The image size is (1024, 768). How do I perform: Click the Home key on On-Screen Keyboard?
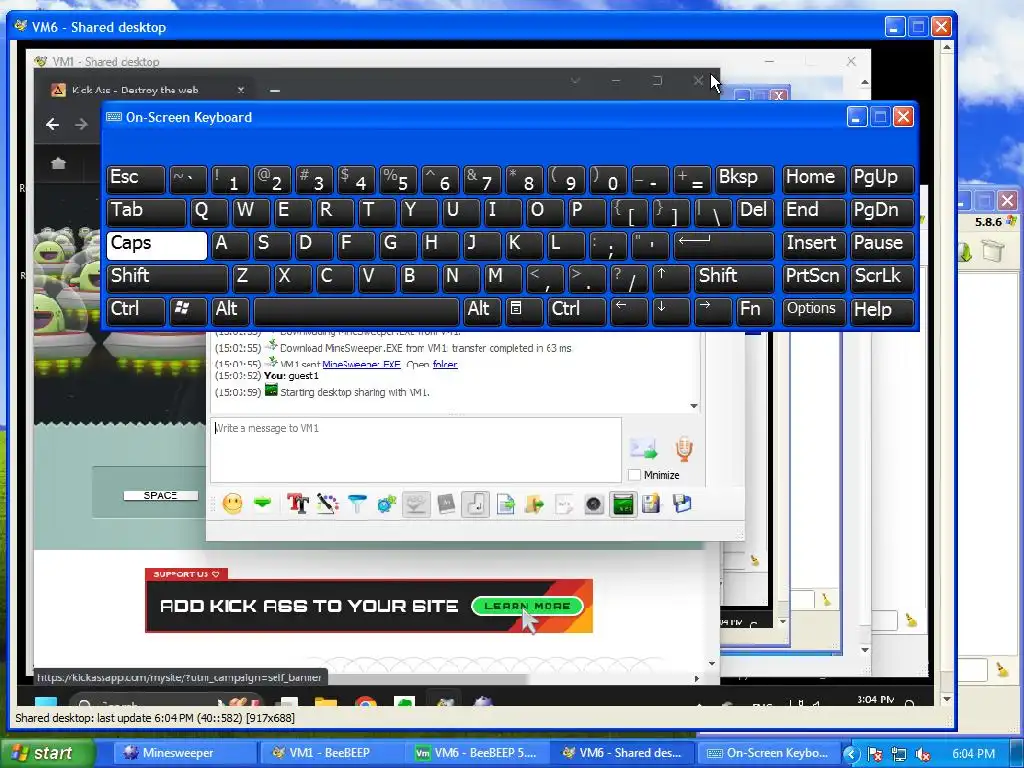(814, 179)
